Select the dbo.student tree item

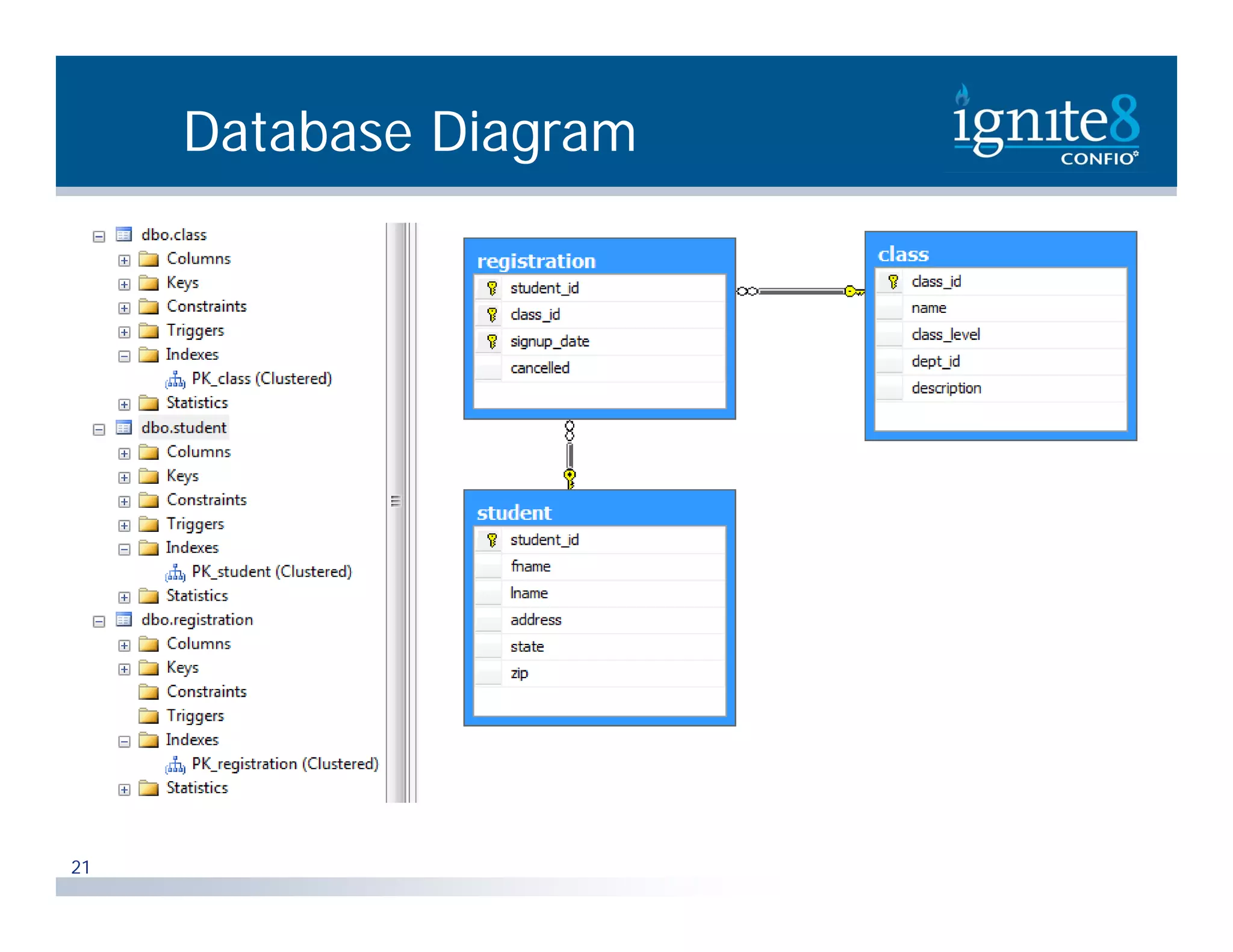coord(184,428)
